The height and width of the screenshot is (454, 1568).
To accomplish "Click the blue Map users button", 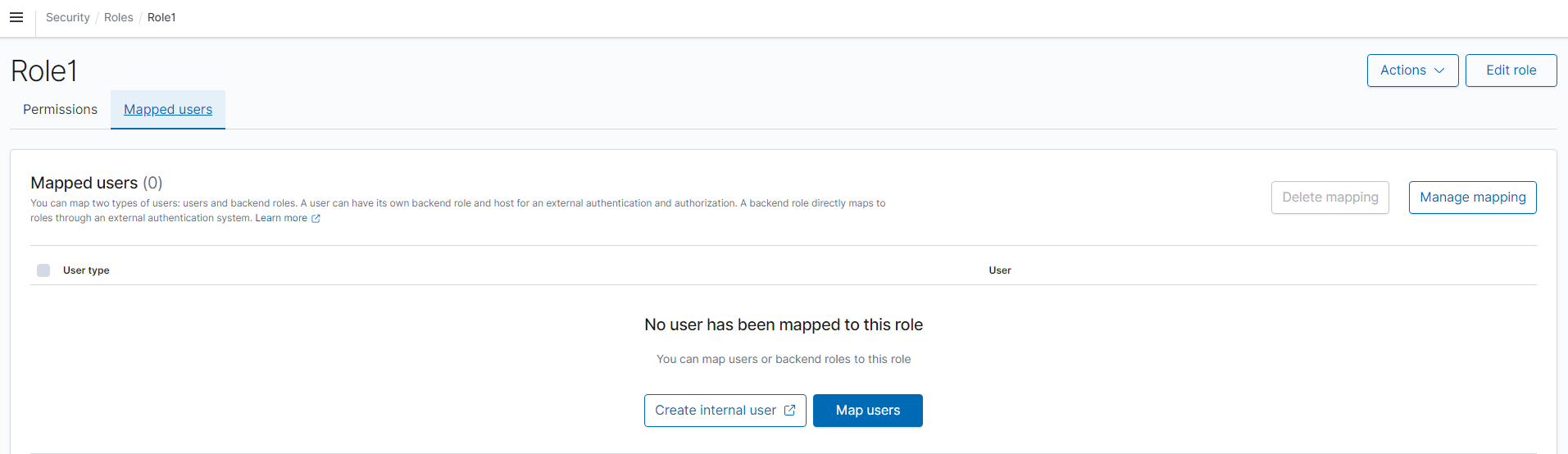I will pos(867,411).
